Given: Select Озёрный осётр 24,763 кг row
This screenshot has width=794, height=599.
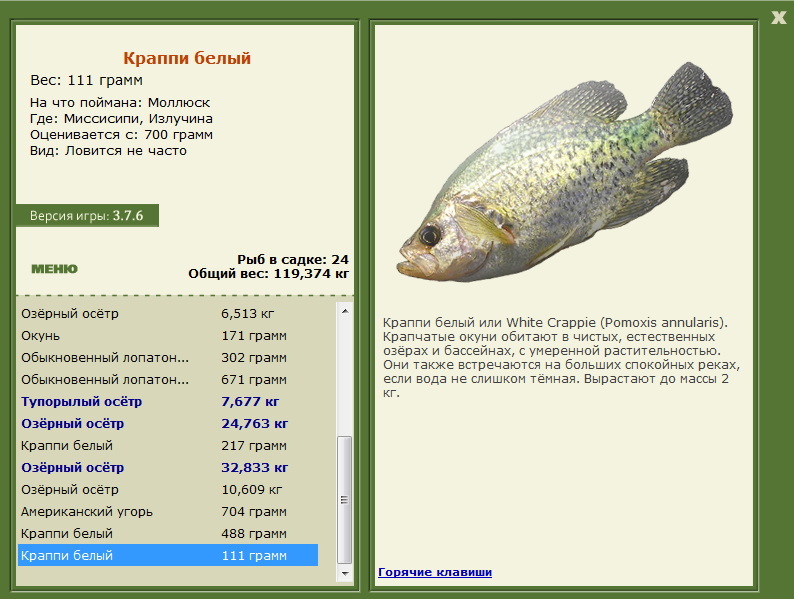Looking at the screenshot, I should pos(168,423).
